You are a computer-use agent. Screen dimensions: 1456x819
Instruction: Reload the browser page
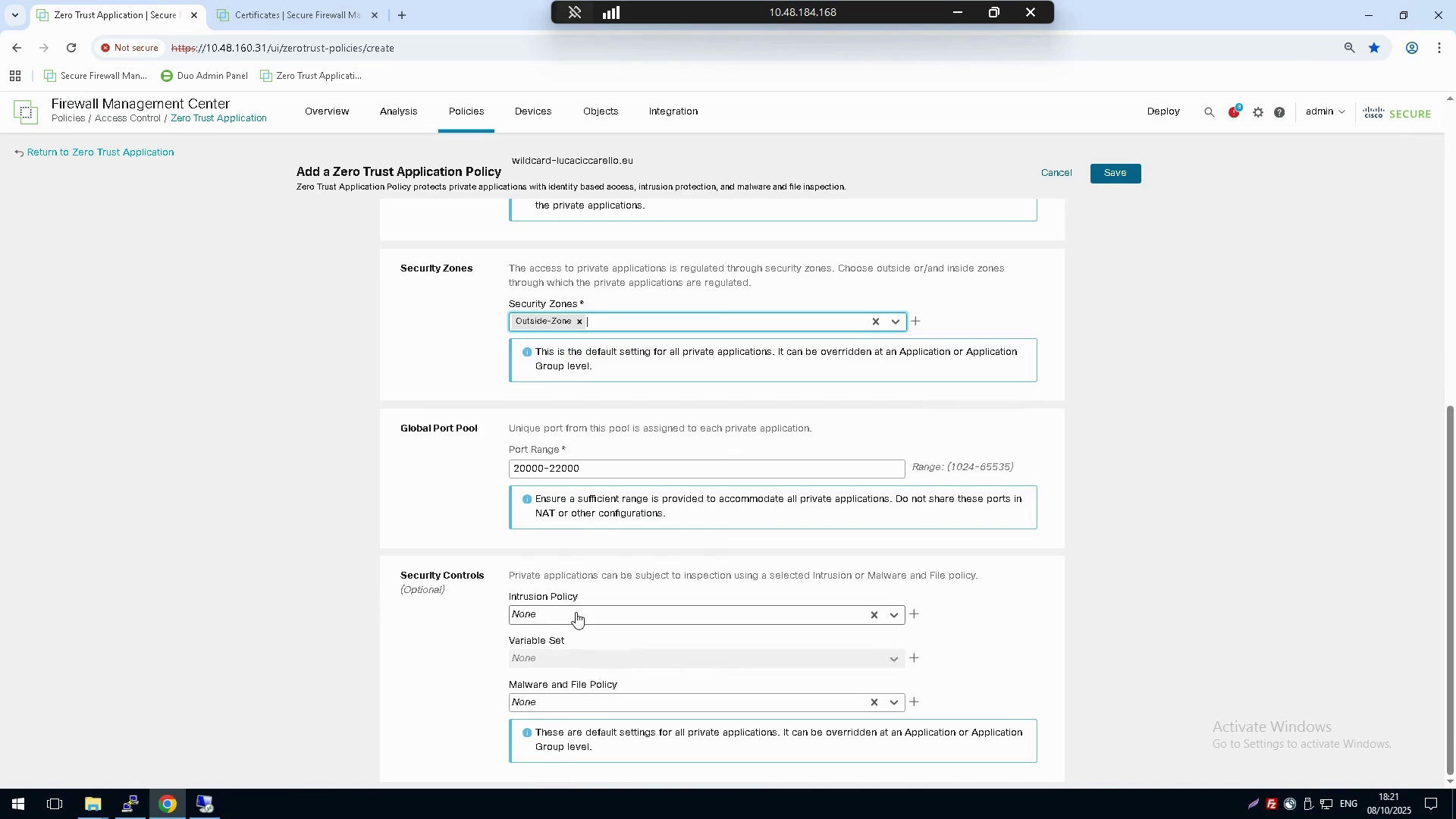71,48
